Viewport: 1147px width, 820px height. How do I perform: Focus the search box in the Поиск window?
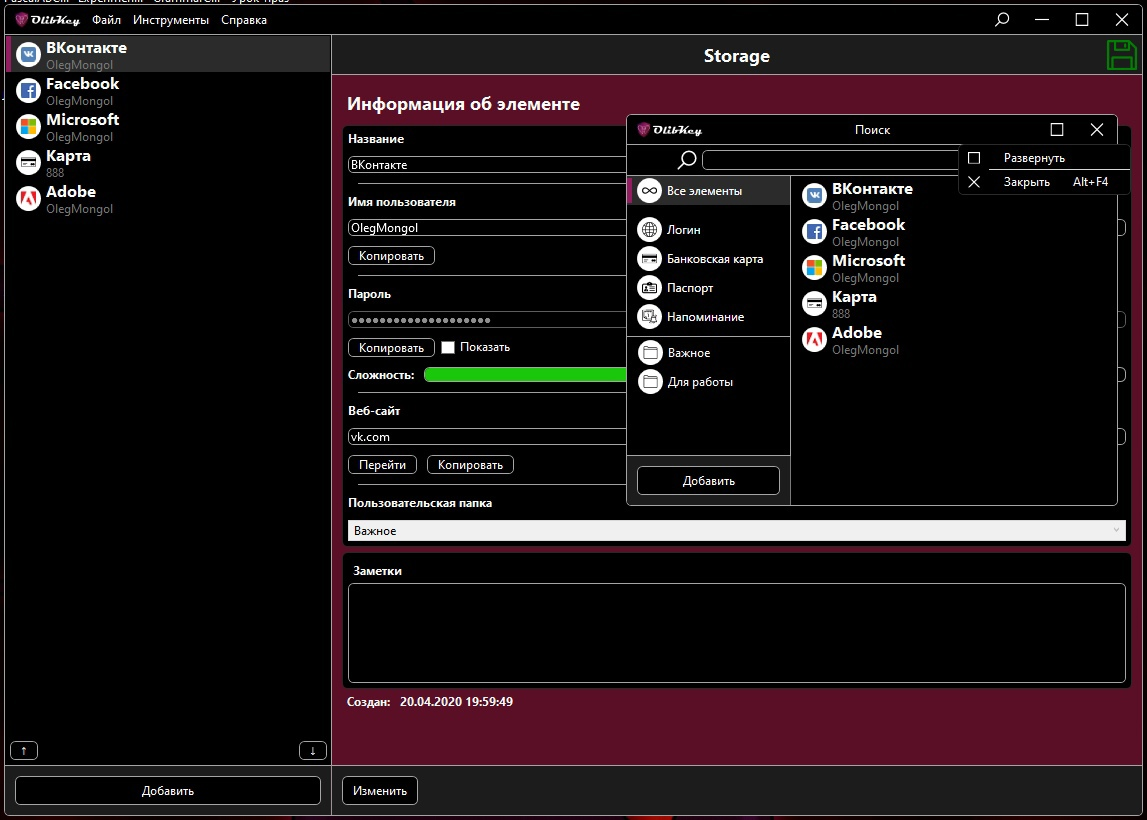pyautogui.click(x=830, y=159)
